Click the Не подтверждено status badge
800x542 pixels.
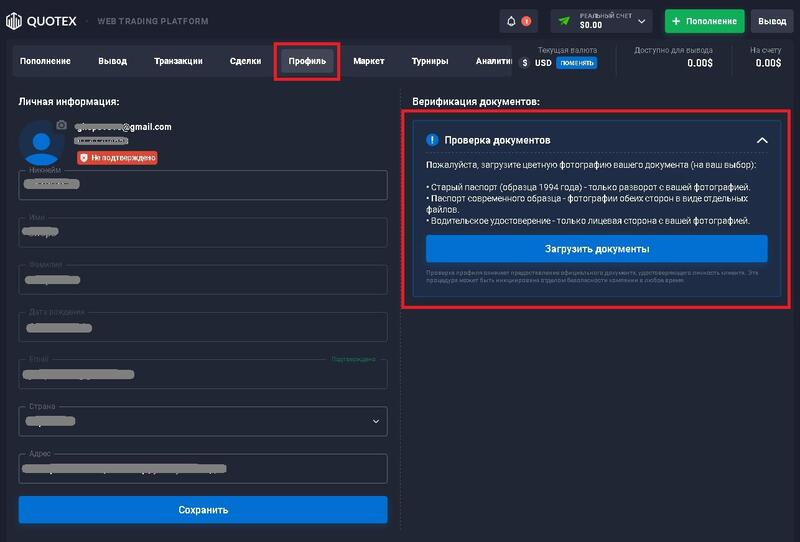[117, 158]
